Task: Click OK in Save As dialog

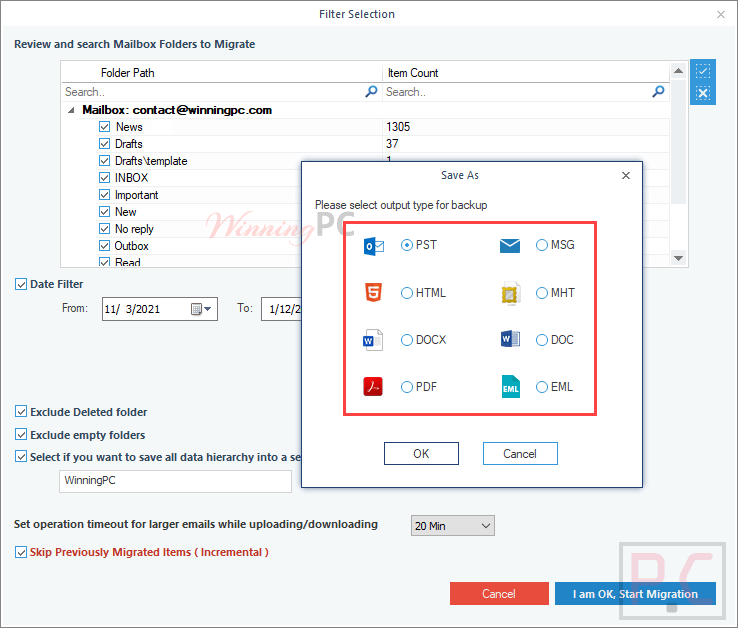Action: (x=421, y=453)
